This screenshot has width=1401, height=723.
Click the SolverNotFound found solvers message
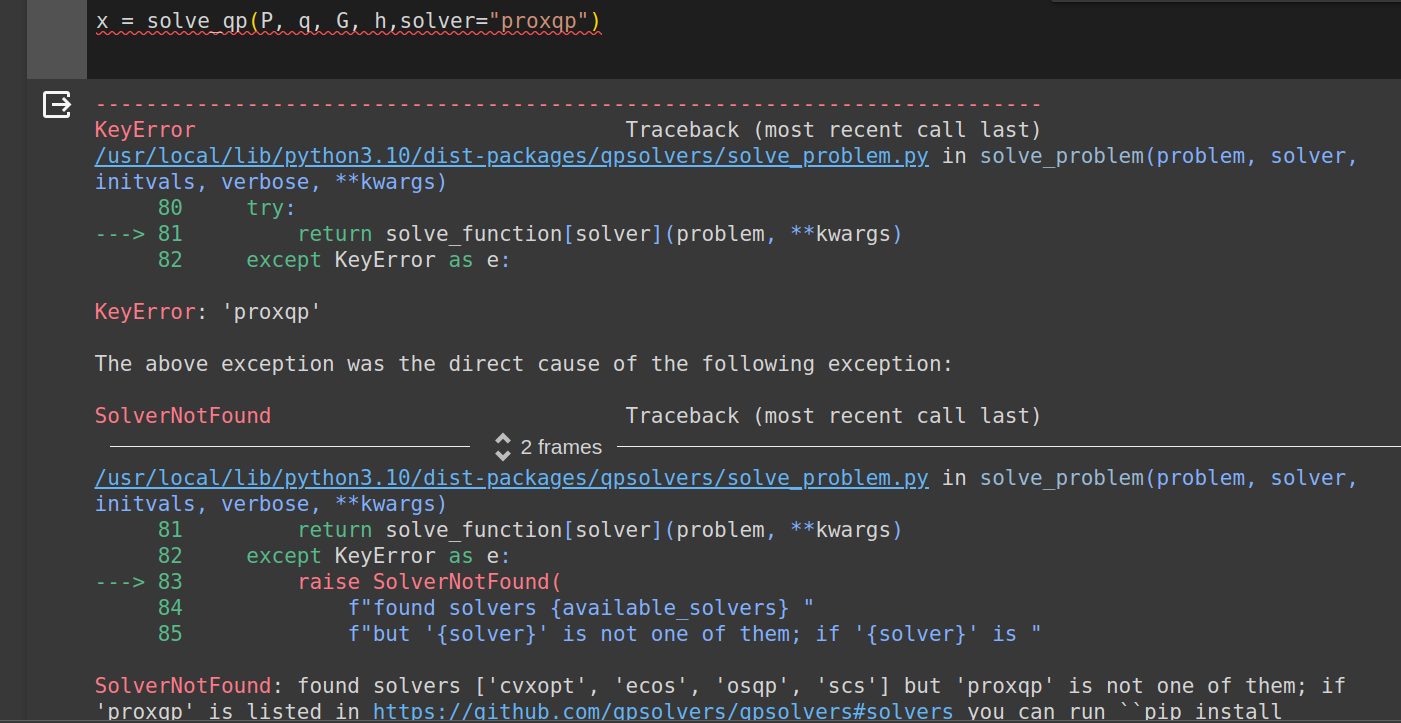(720, 699)
